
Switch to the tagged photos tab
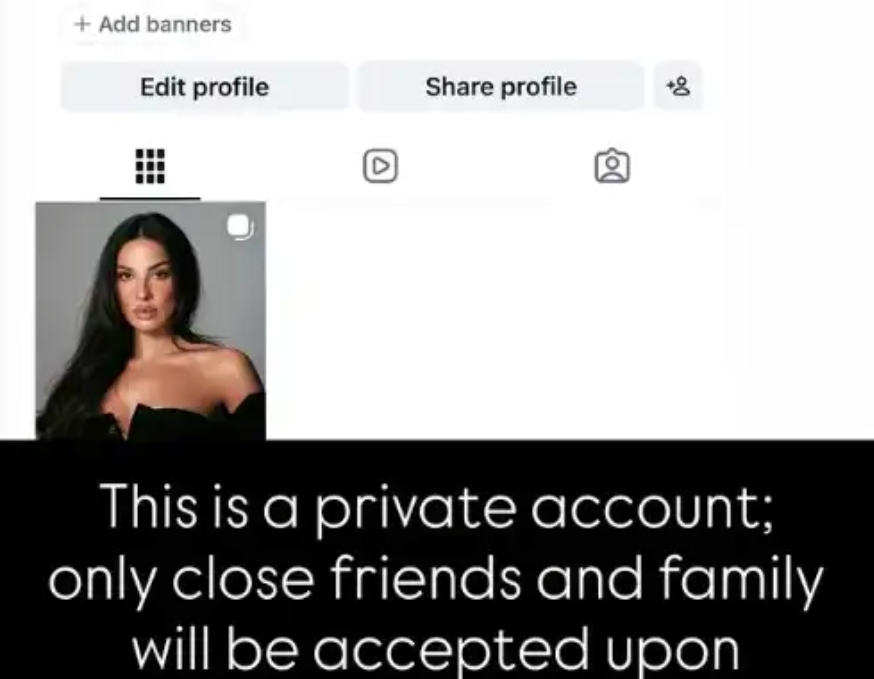(612, 166)
